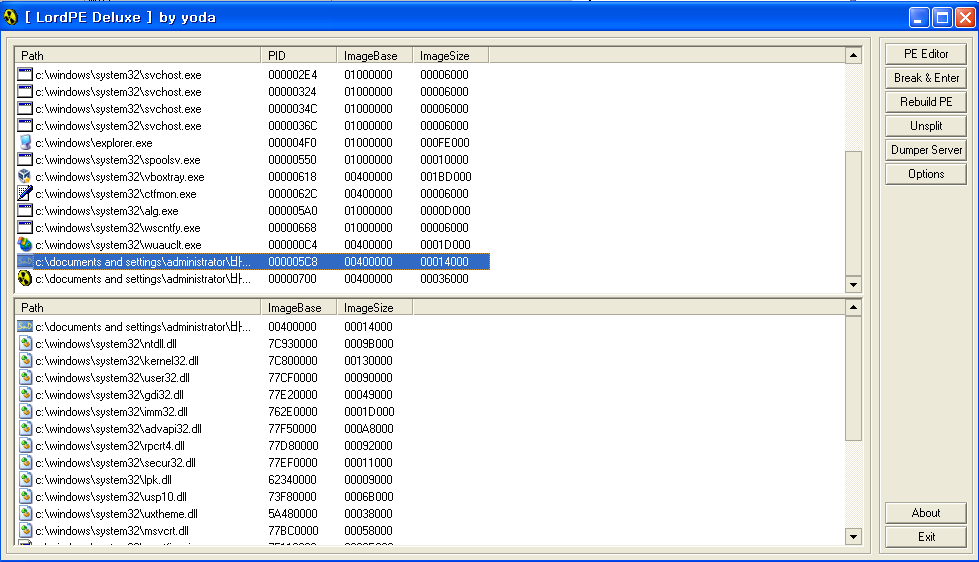Click explorer.exe process icon
The image size is (979, 562).
pyautogui.click(x=25, y=143)
